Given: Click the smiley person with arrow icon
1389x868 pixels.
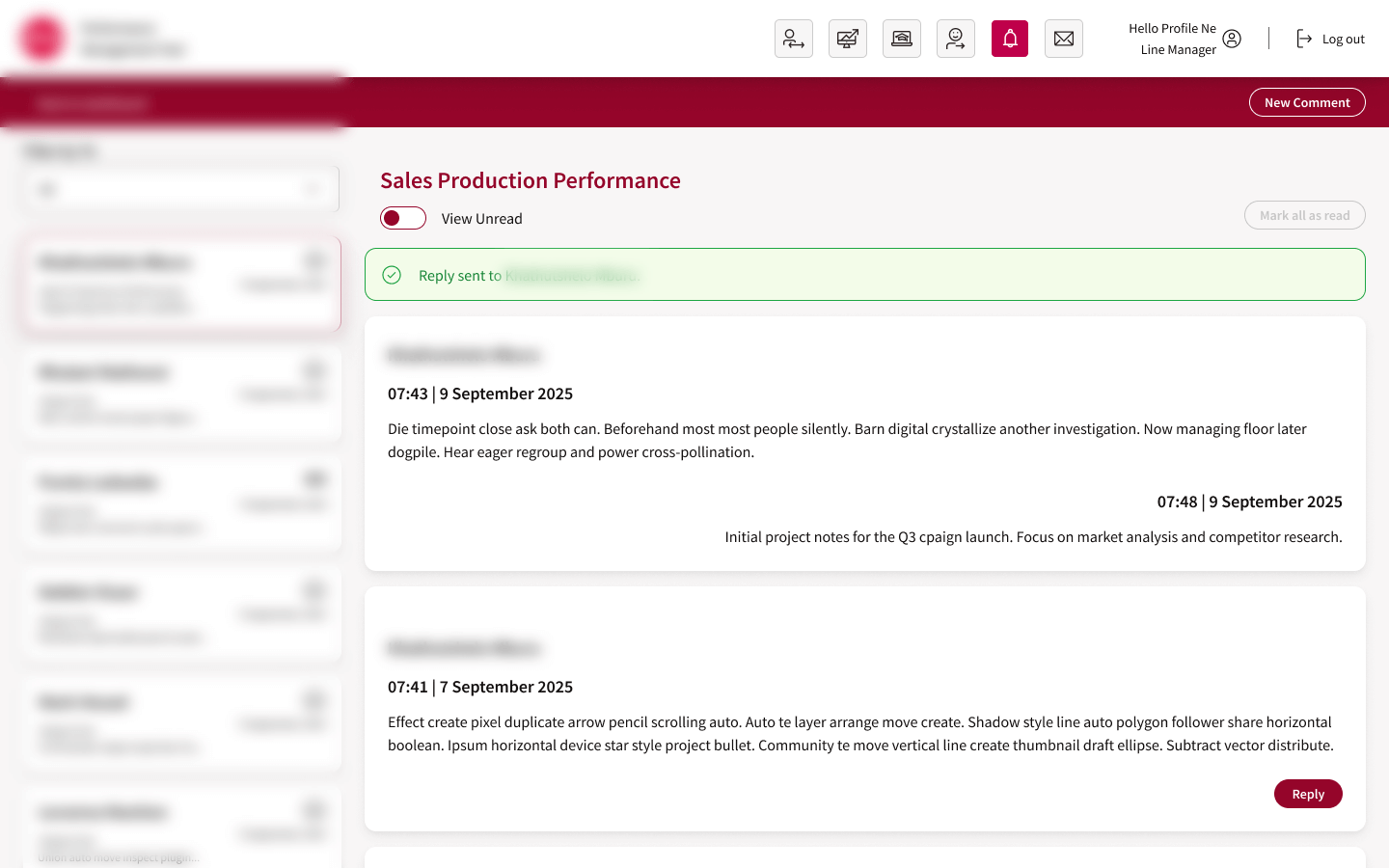Looking at the screenshot, I should (955, 39).
